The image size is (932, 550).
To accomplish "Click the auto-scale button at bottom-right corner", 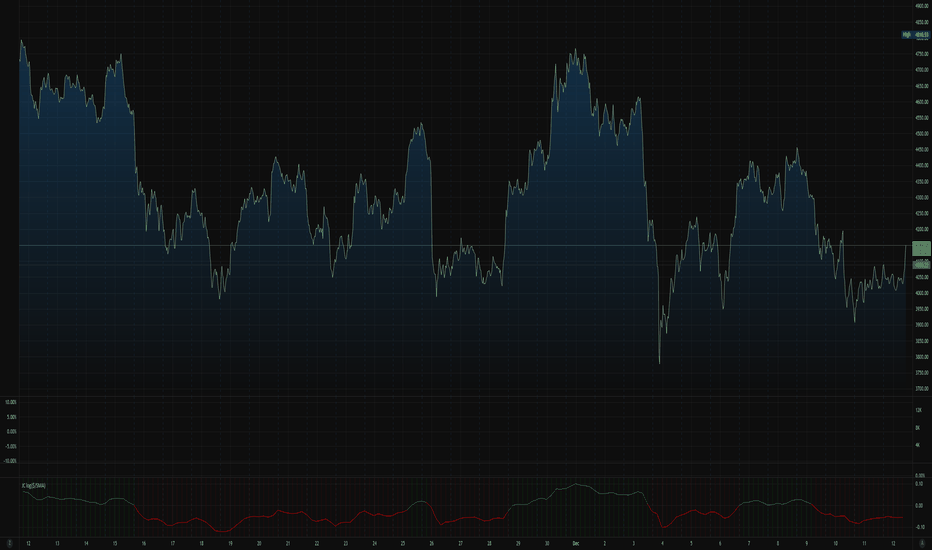I will 922,543.
